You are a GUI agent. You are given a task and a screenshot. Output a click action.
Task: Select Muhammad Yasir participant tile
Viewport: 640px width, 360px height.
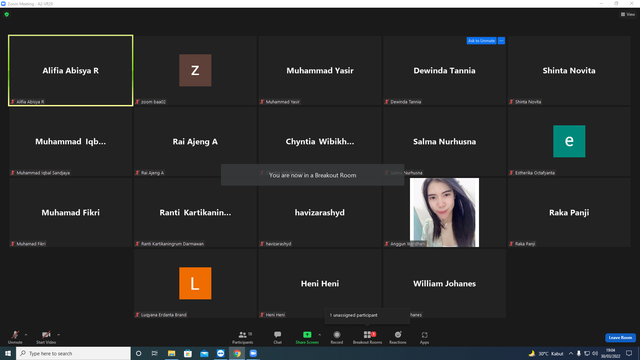click(x=320, y=70)
